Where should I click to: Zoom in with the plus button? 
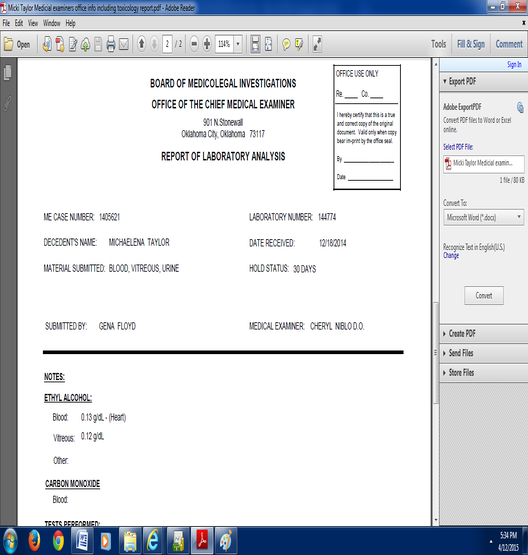coord(207,44)
